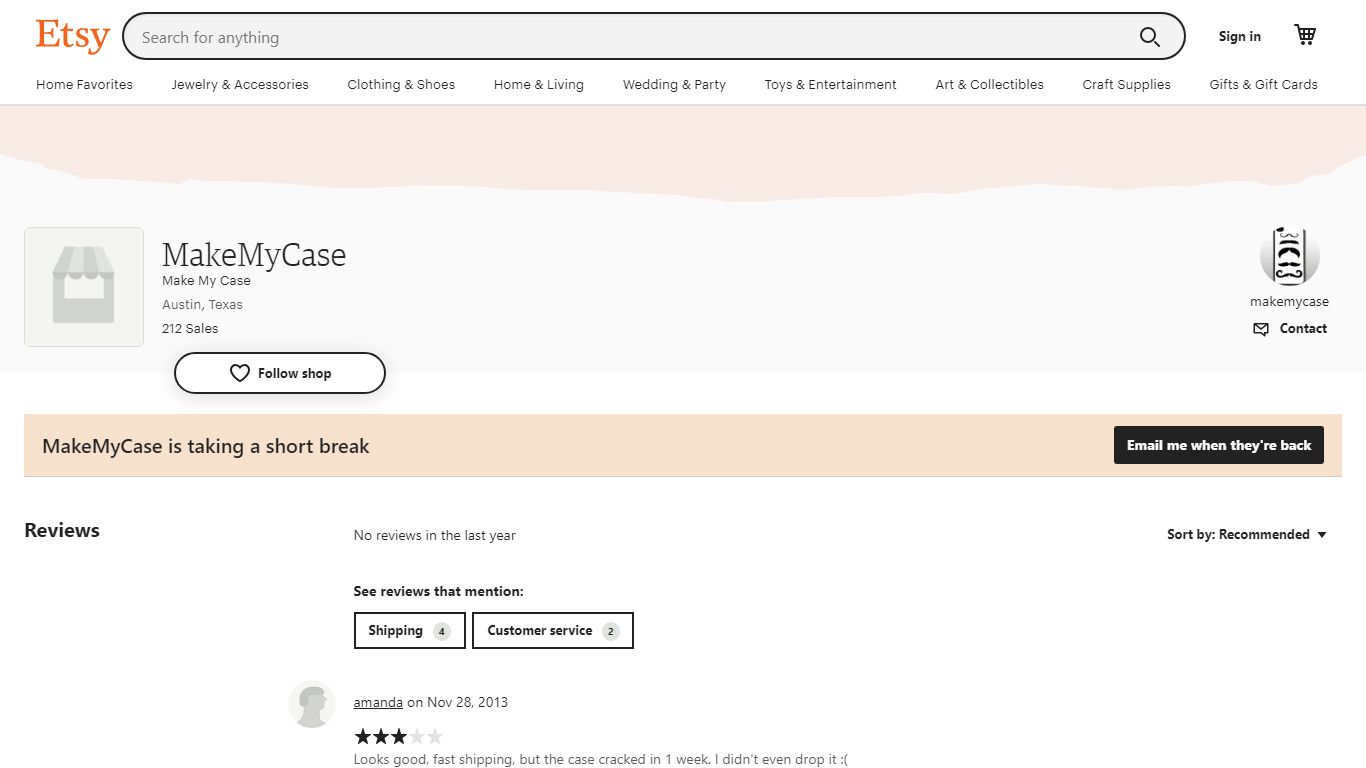Open Craft Supplies category

click(x=1126, y=84)
